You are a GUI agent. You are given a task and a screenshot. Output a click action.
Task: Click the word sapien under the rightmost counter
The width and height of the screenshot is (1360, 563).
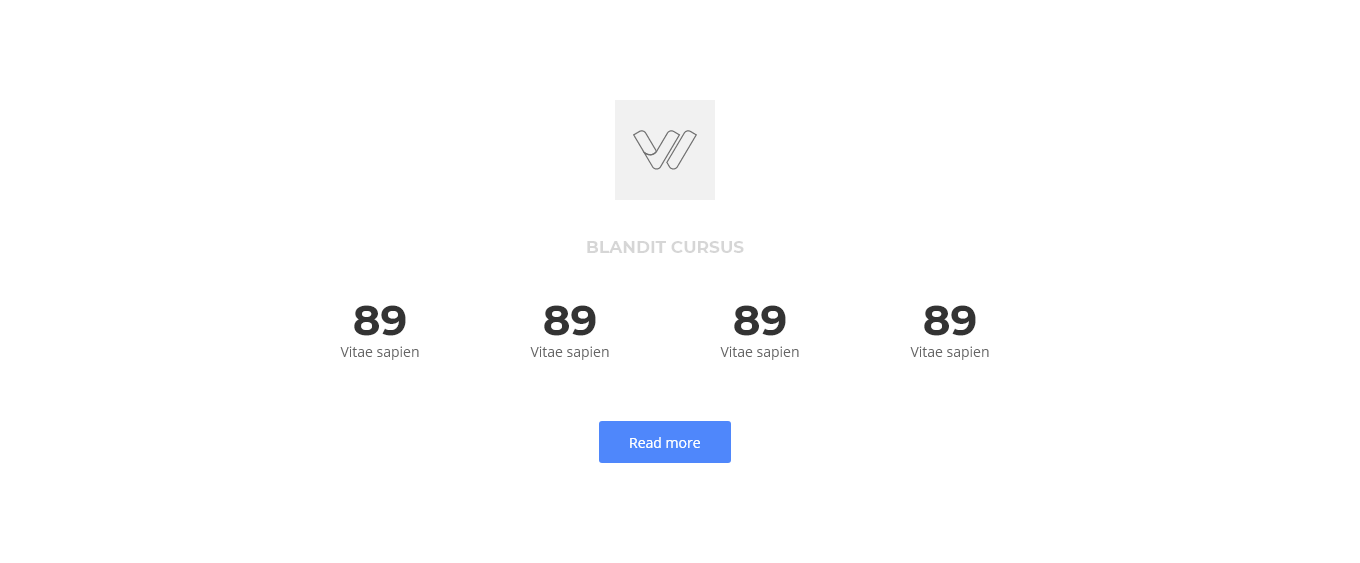tap(968, 353)
